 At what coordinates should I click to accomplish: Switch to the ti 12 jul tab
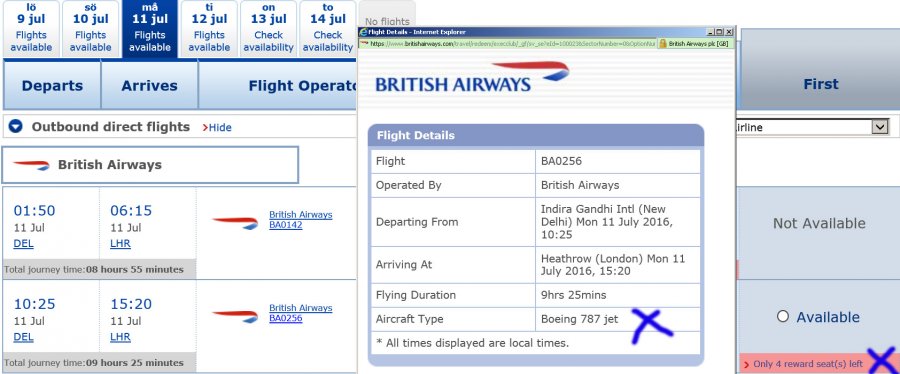coord(209,29)
